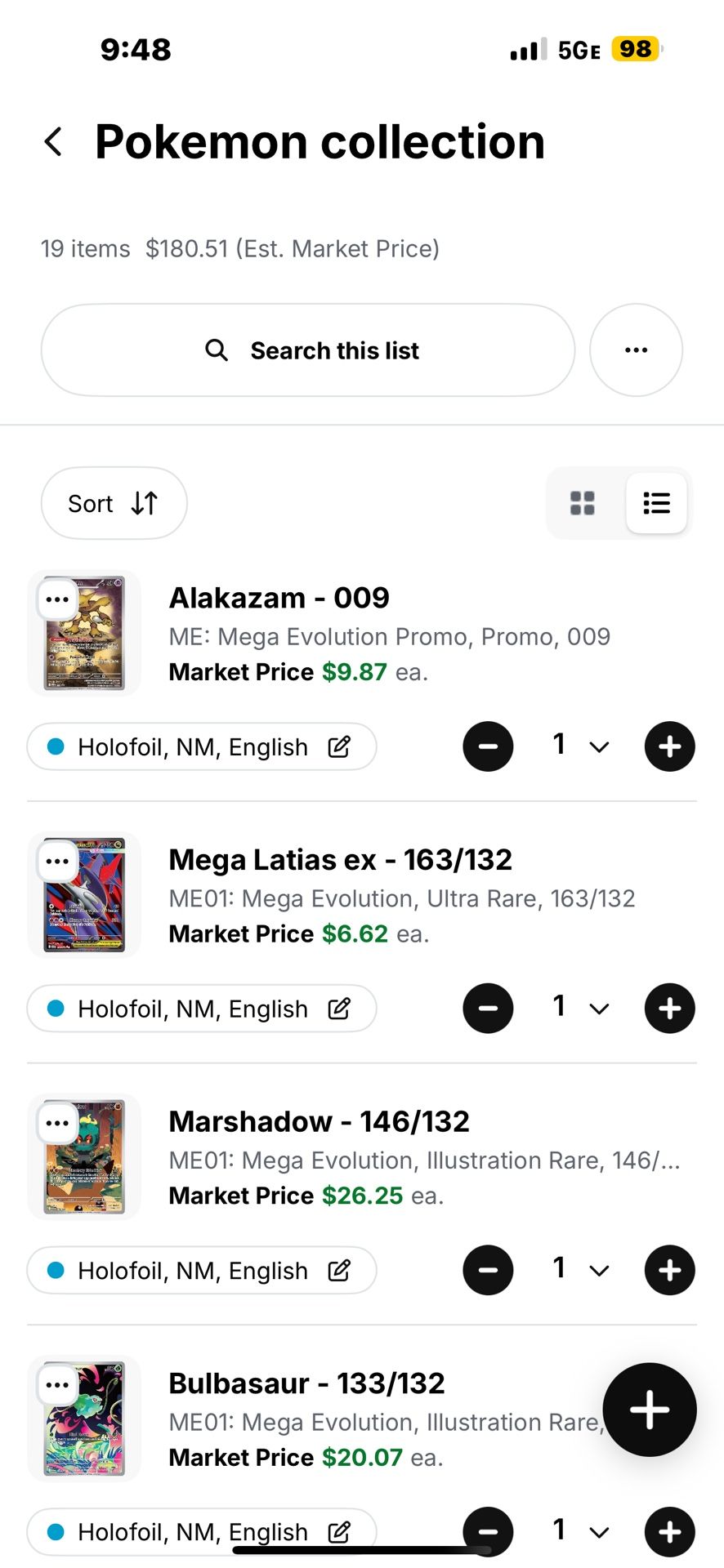724x1568 pixels.
Task: Open the Mega Latias ex - 163/132 listing
Action: [x=340, y=860]
